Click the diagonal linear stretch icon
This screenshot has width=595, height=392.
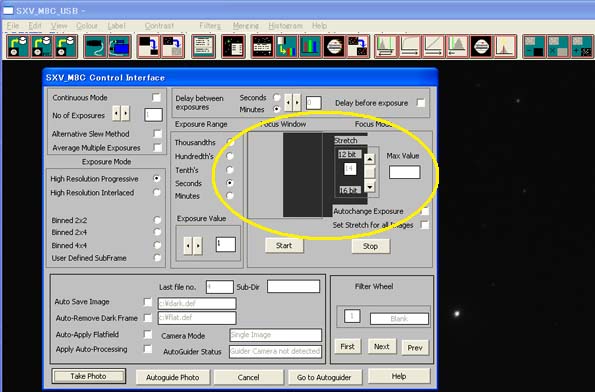[x=434, y=46]
